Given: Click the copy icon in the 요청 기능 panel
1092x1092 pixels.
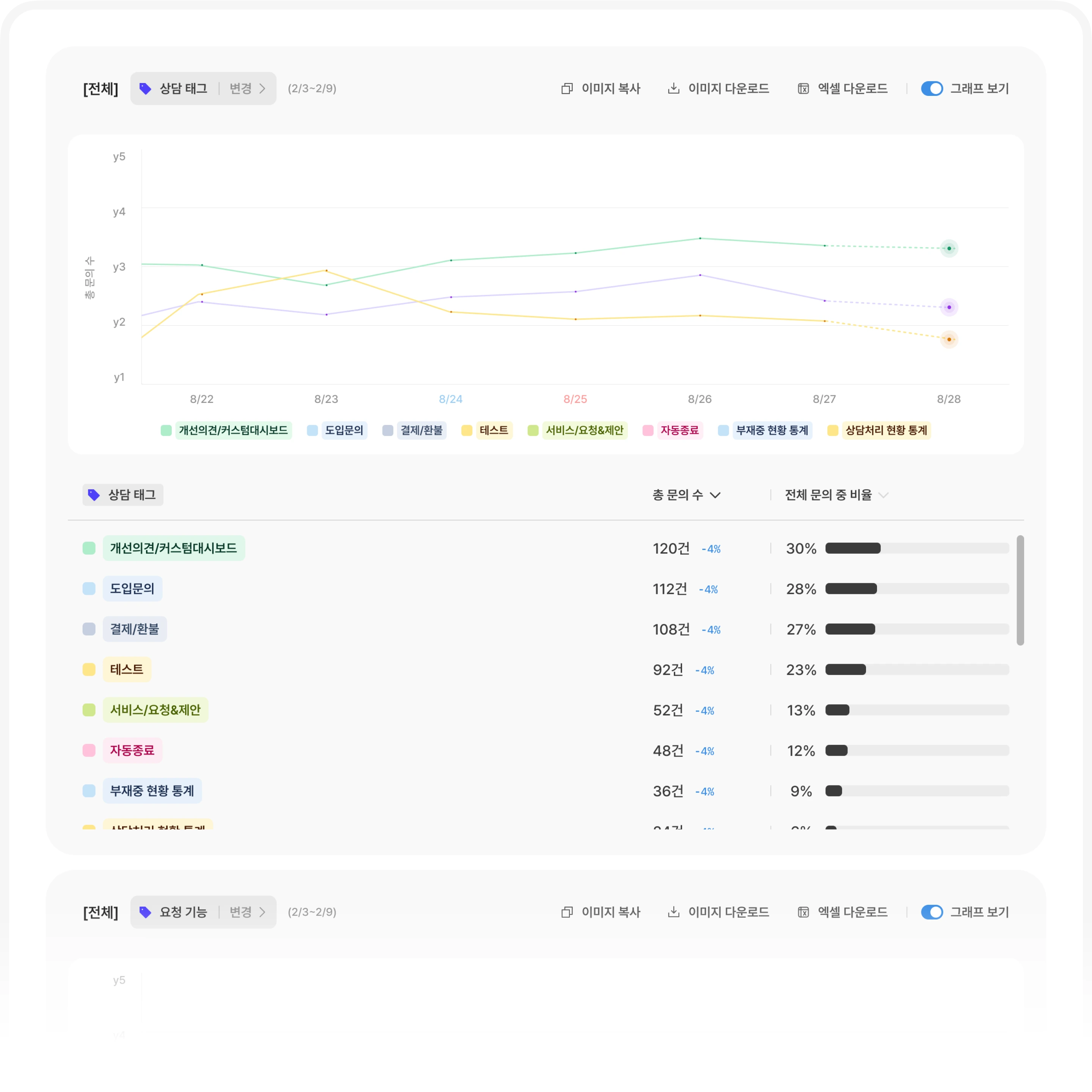Looking at the screenshot, I should pyautogui.click(x=566, y=912).
